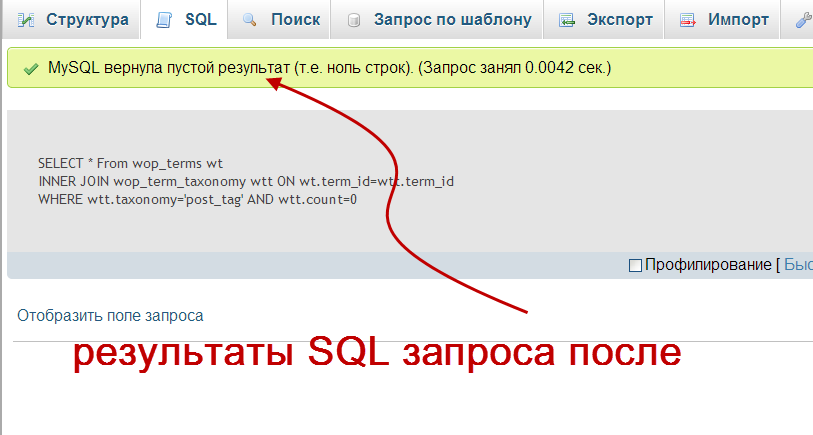Click the MySQL вернула пустой результат message
The height and width of the screenshot is (435, 813).
[x=329, y=67]
